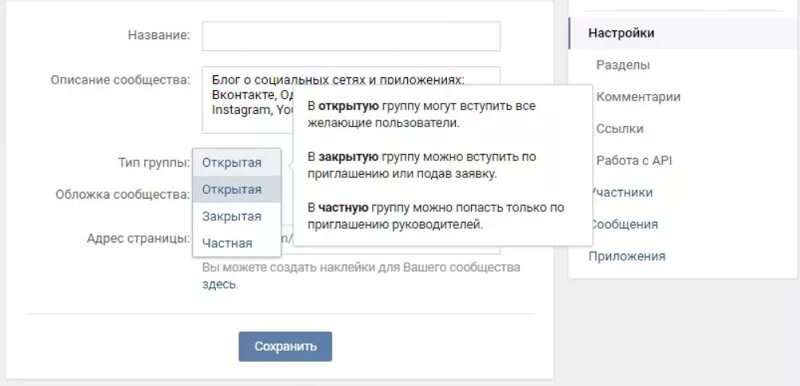This screenshot has height=386, width=800.
Task: Click the Обложка сообщества label
Action: 122,194
